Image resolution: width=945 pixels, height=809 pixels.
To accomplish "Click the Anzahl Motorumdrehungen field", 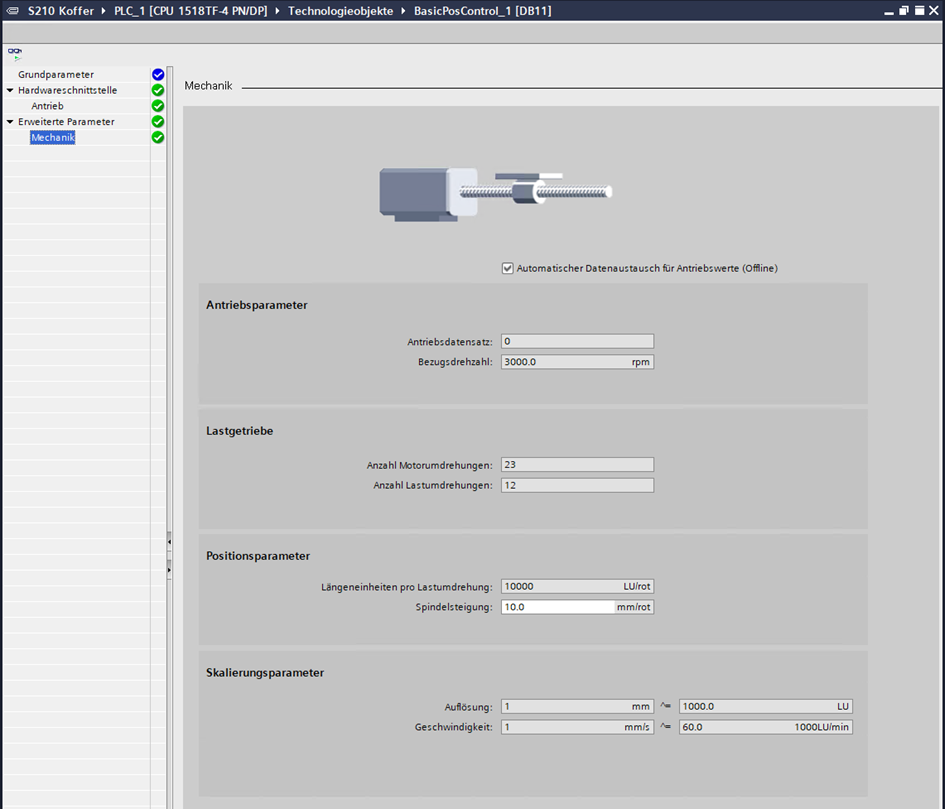I will (577, 465).
